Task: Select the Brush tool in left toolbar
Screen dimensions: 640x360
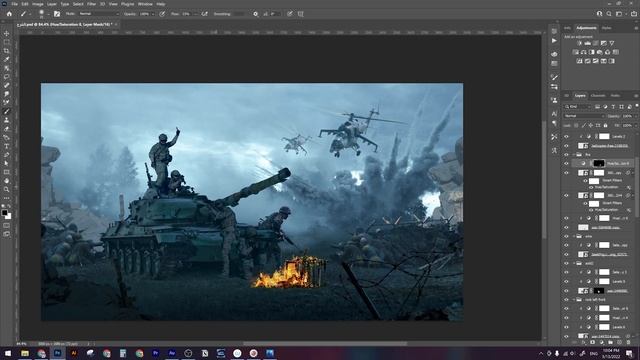Action: point(7,111)
